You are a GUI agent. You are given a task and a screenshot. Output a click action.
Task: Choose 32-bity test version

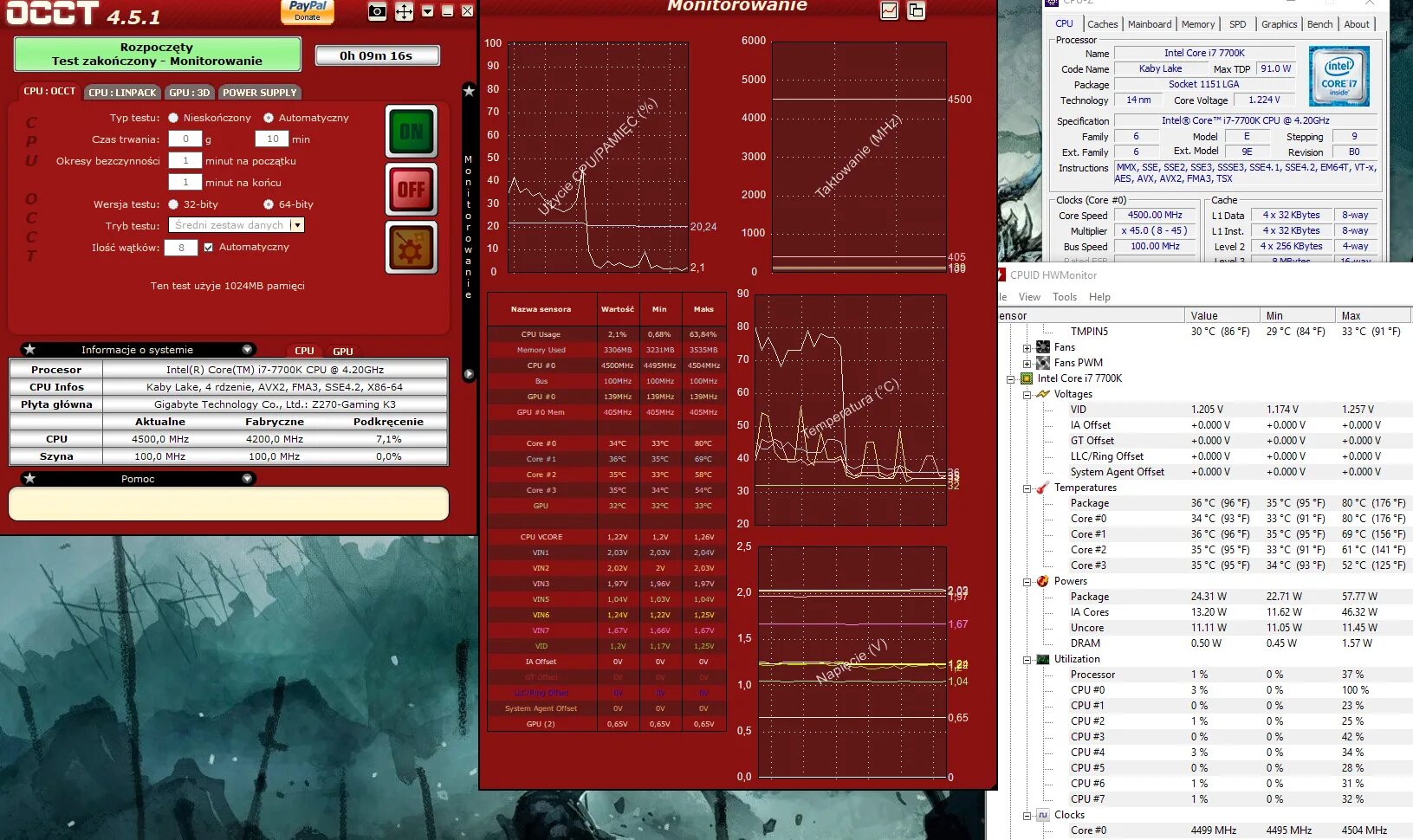(x=173, y=204)
